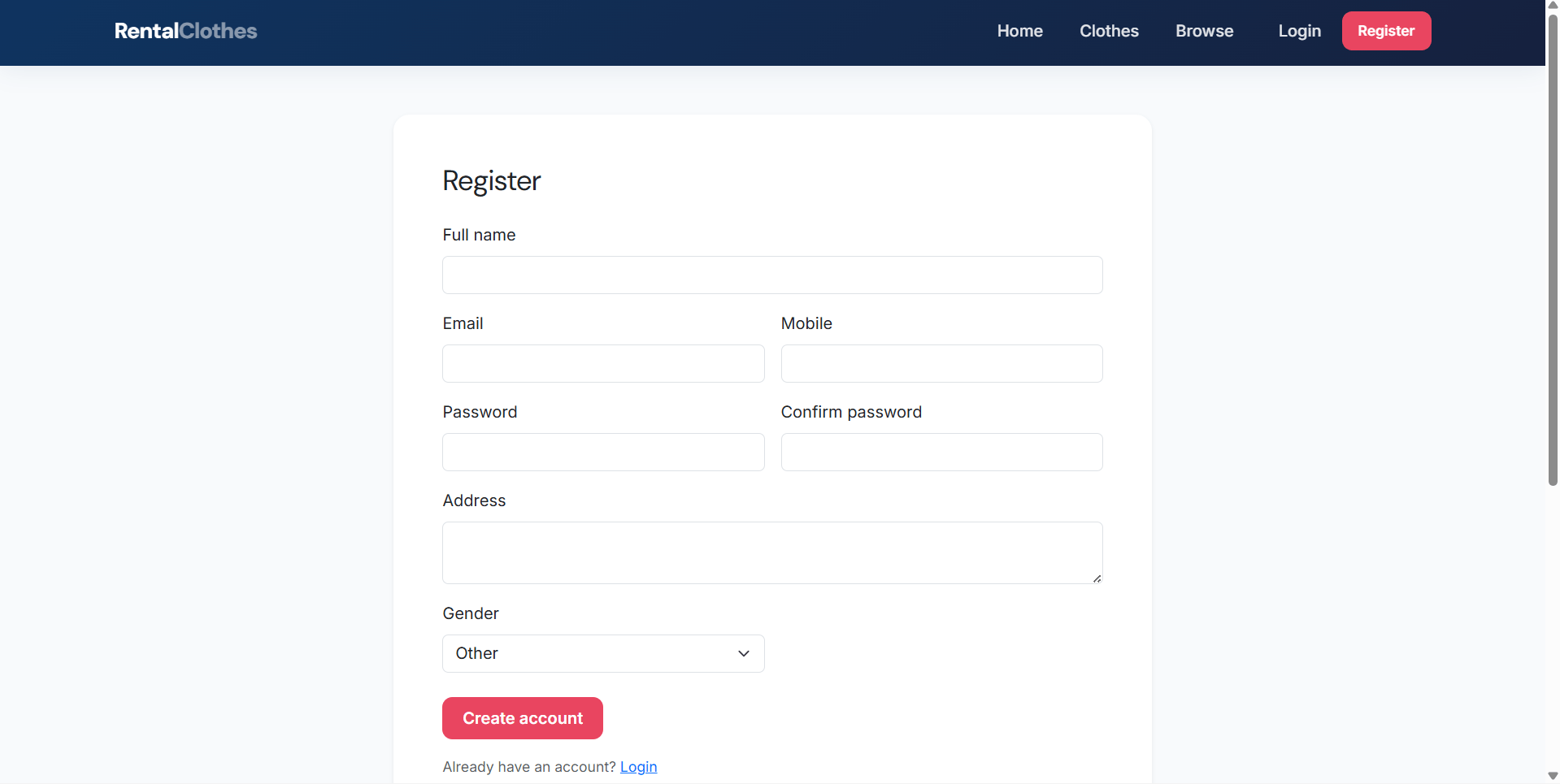Follow the Login link below form
The width and height of the screenshot is (1560, 784).
click(x=638, y=767)
